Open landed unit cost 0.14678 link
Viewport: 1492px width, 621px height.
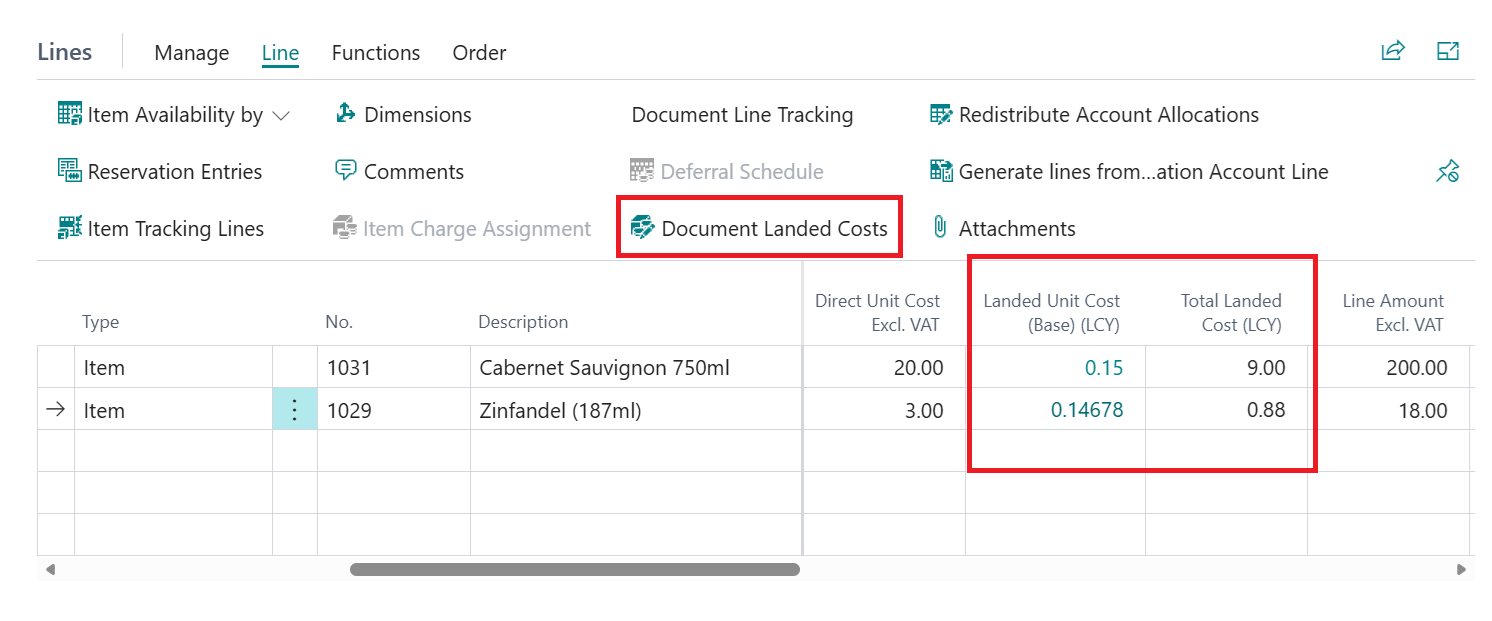tap(1086, 410)
